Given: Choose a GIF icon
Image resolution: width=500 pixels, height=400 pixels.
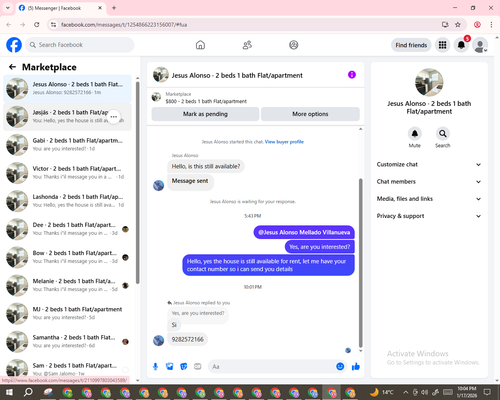Looking at the screenshot, I should click(x=198, y=367).
